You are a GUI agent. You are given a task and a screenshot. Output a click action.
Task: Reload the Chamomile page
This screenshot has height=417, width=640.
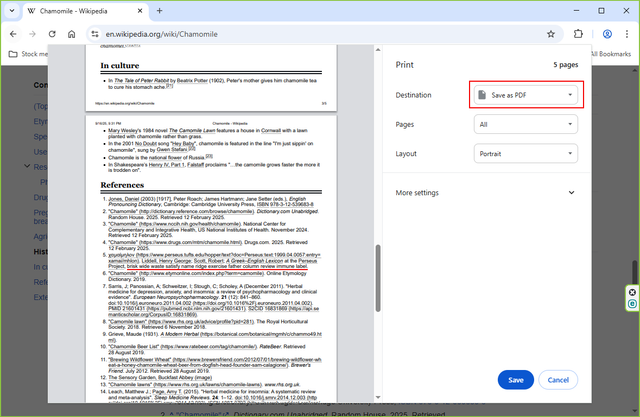pyautogui.click(x=52, y=34)
